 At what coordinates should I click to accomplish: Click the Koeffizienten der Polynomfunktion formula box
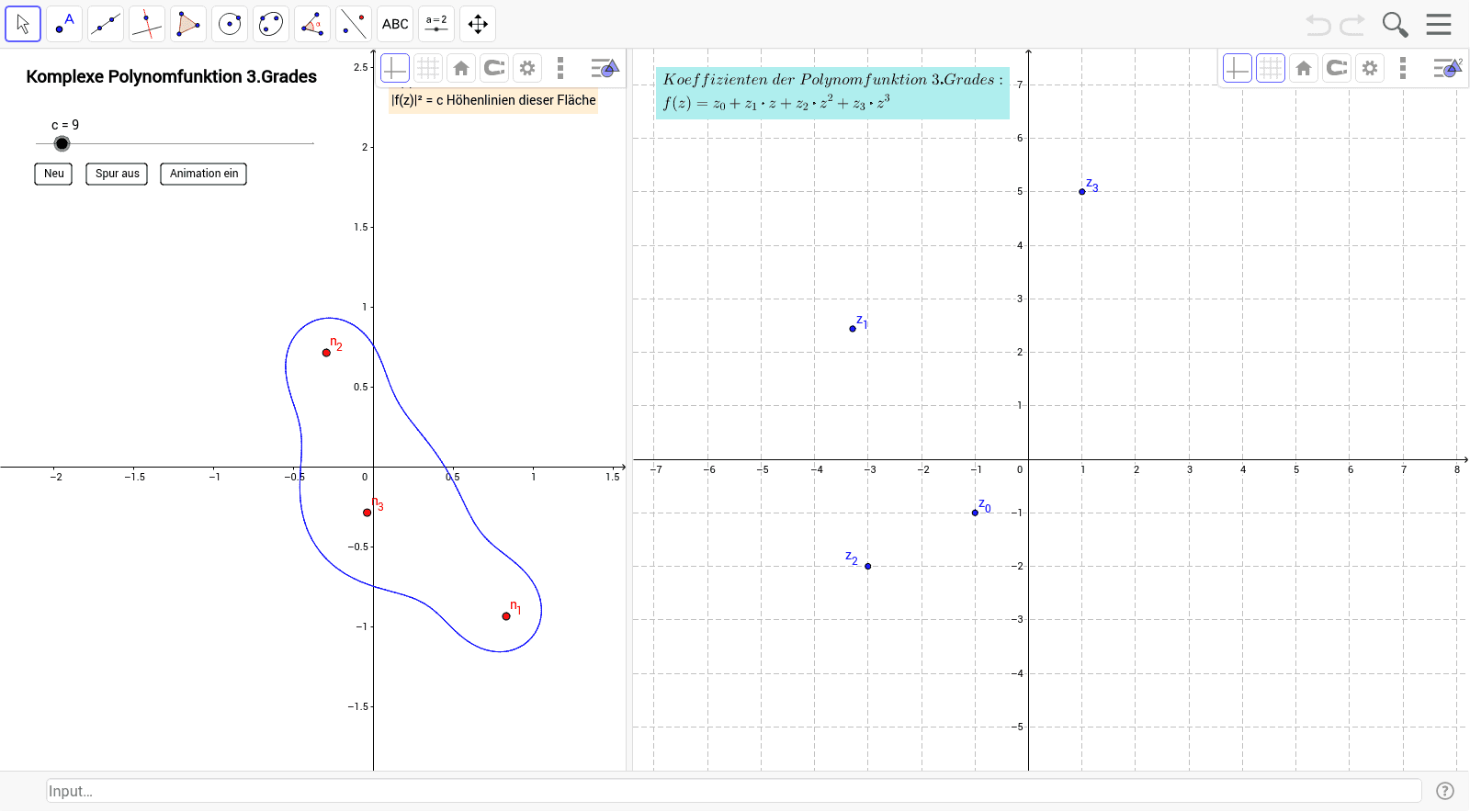(832, 92)
